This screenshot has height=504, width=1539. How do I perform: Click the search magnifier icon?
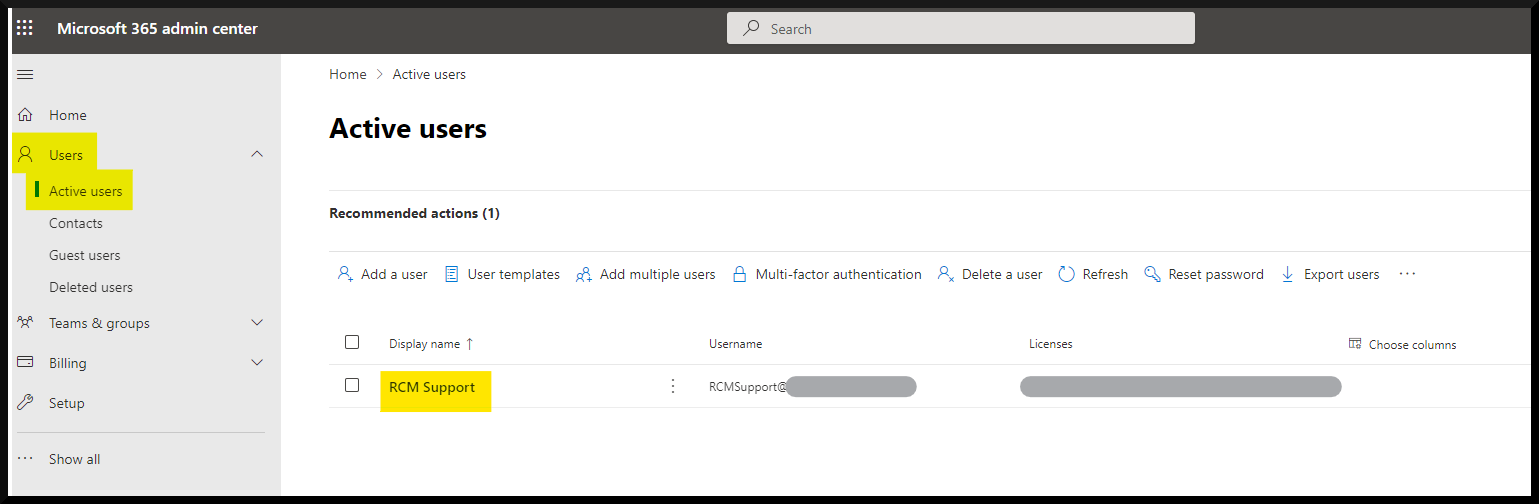(x=751, y=29)
